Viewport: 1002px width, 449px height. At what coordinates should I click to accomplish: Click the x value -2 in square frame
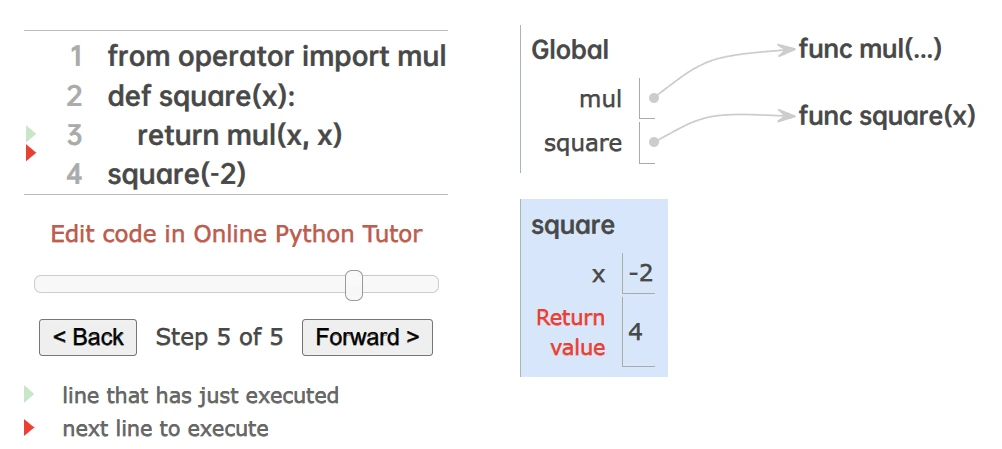639,273
